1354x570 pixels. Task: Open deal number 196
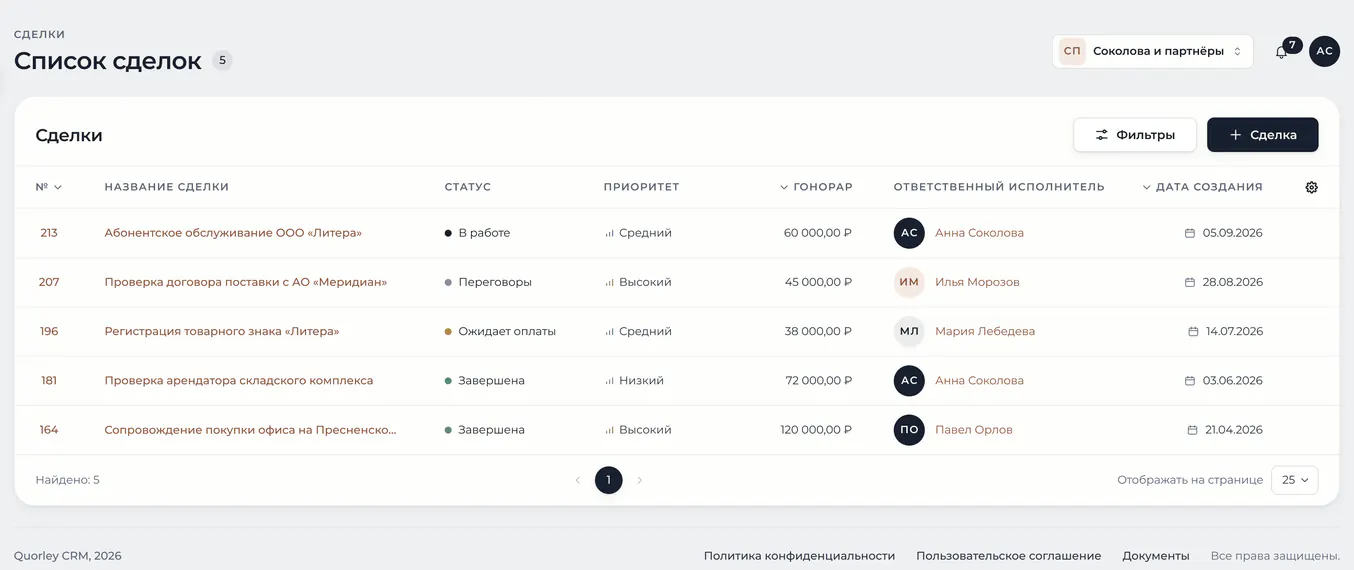click(49, 331)
